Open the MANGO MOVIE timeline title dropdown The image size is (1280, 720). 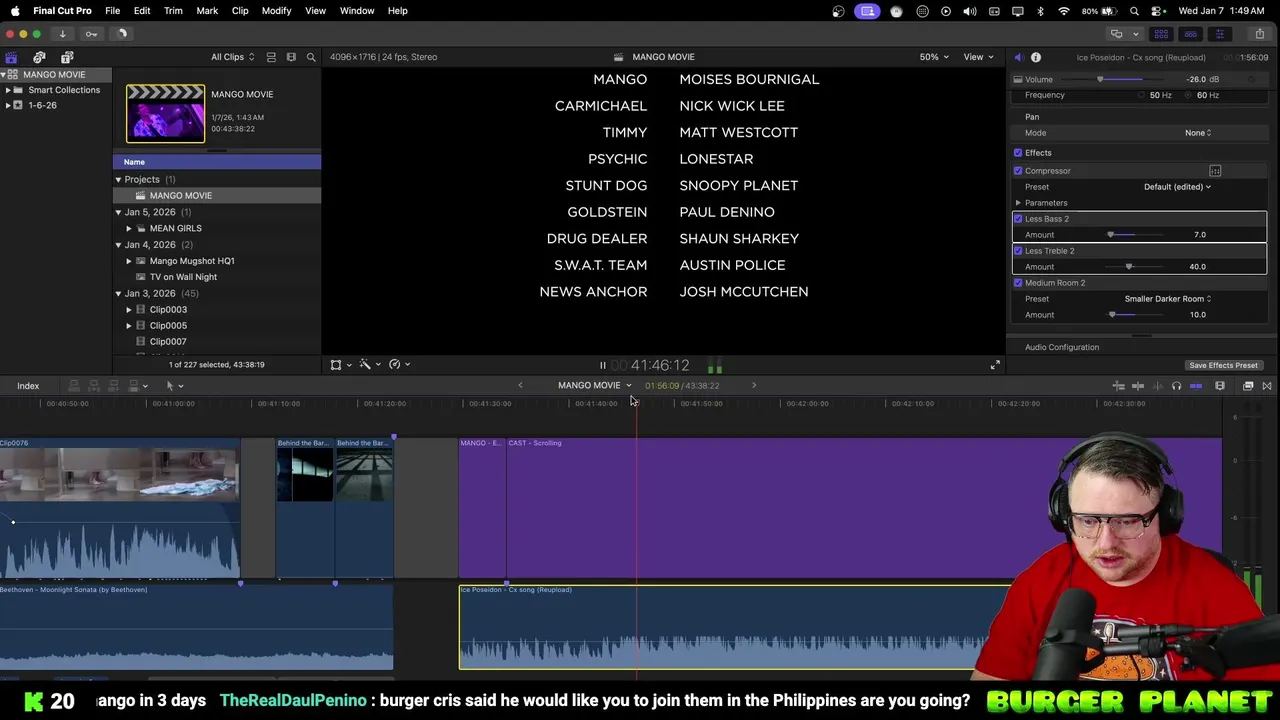coord(595,385)
